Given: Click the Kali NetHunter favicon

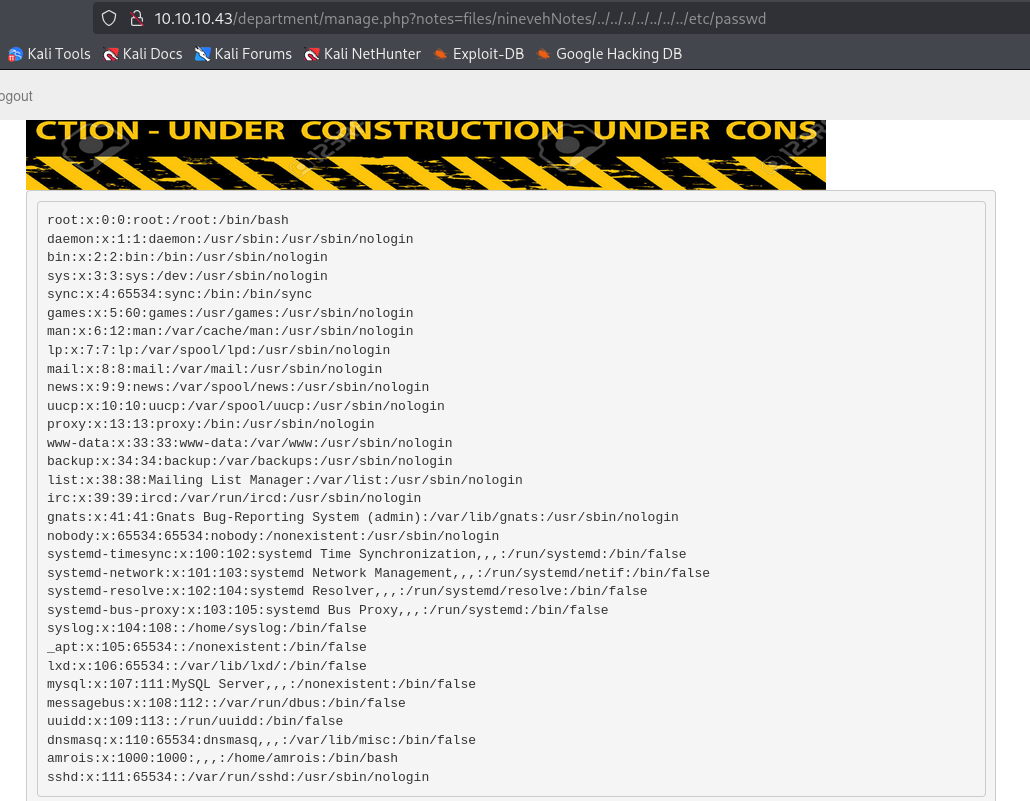Looking at the screenshot, I should pyautogui.click(x=311, y=55).
